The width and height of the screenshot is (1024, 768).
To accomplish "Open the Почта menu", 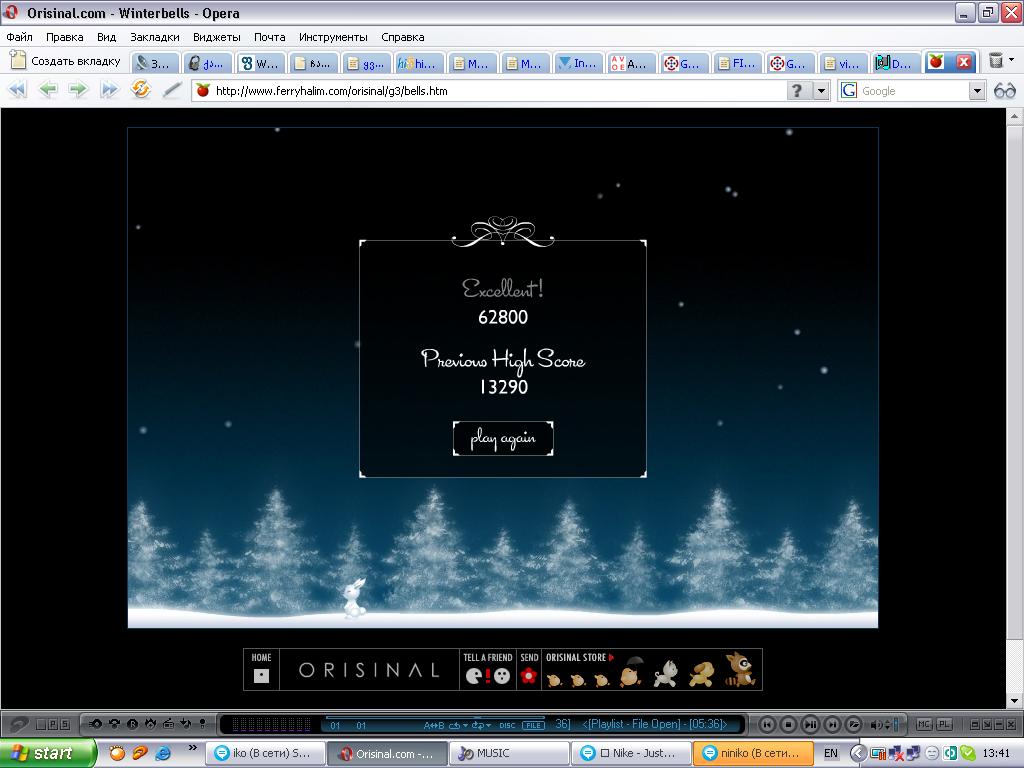I will pos(270,37).
